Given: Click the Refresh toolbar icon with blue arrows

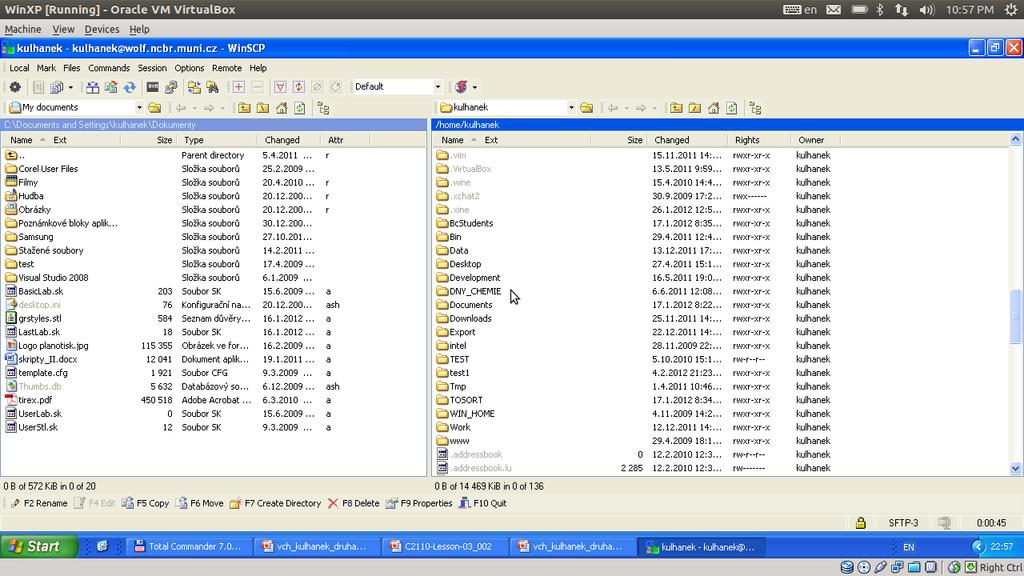Looking at the screenshot, I should point(129,87).
